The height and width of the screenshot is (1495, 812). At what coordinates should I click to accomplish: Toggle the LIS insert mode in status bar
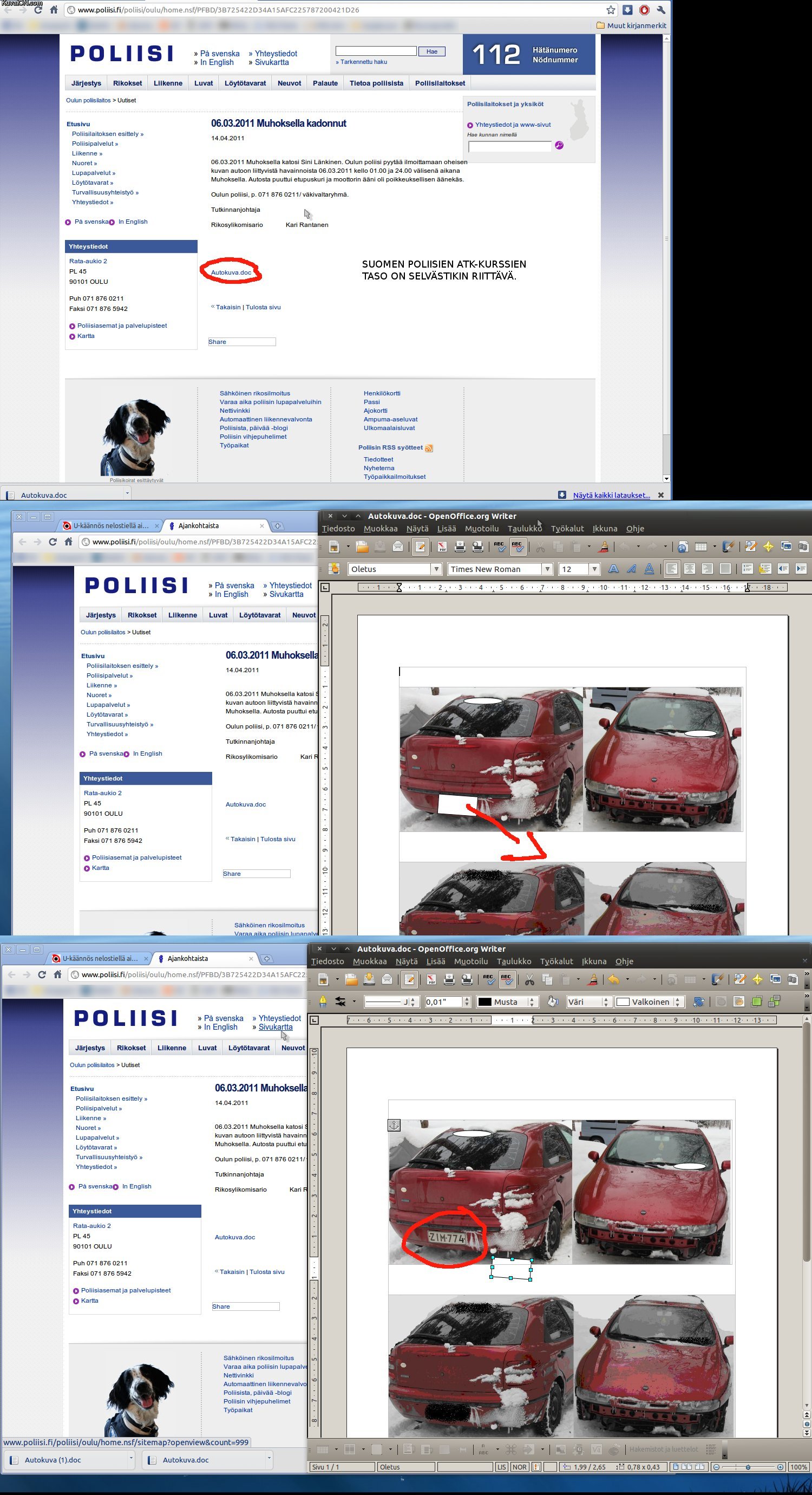pos(502,1467)
